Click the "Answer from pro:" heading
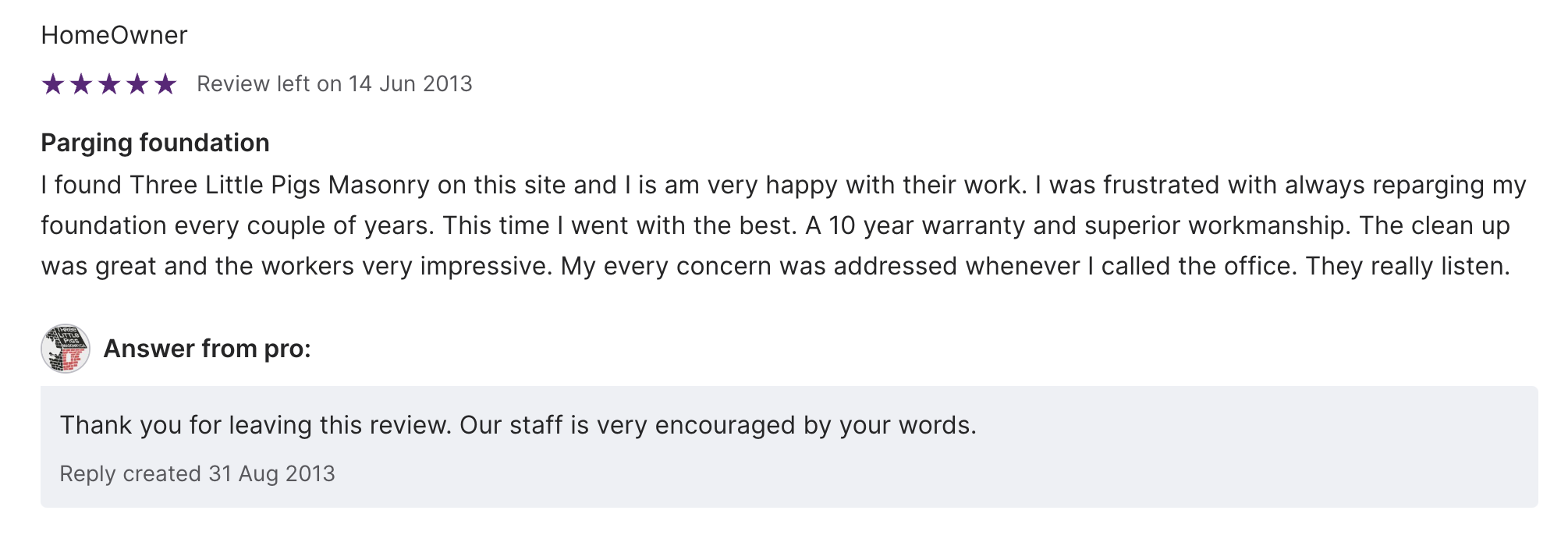 coord(207,349)
